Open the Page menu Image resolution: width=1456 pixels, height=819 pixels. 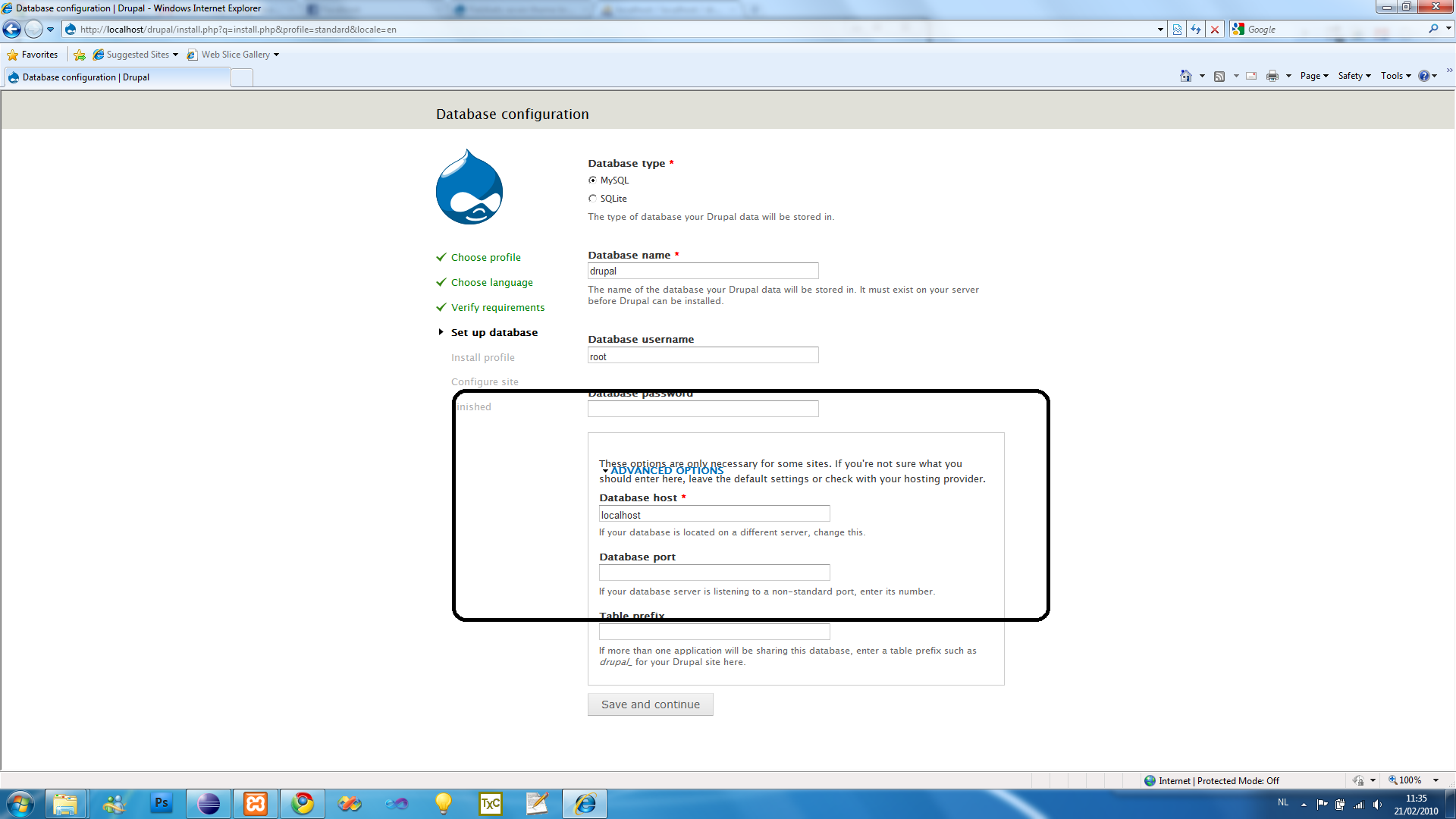click(1314, 76)
